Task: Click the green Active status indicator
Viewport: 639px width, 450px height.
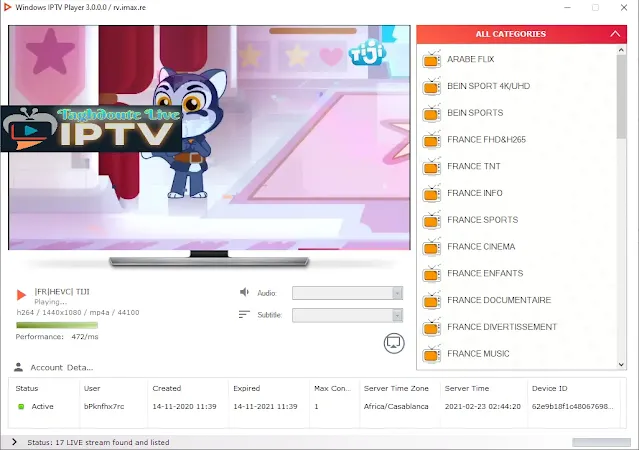Action: pyautogui.click(x=21, y=406)
